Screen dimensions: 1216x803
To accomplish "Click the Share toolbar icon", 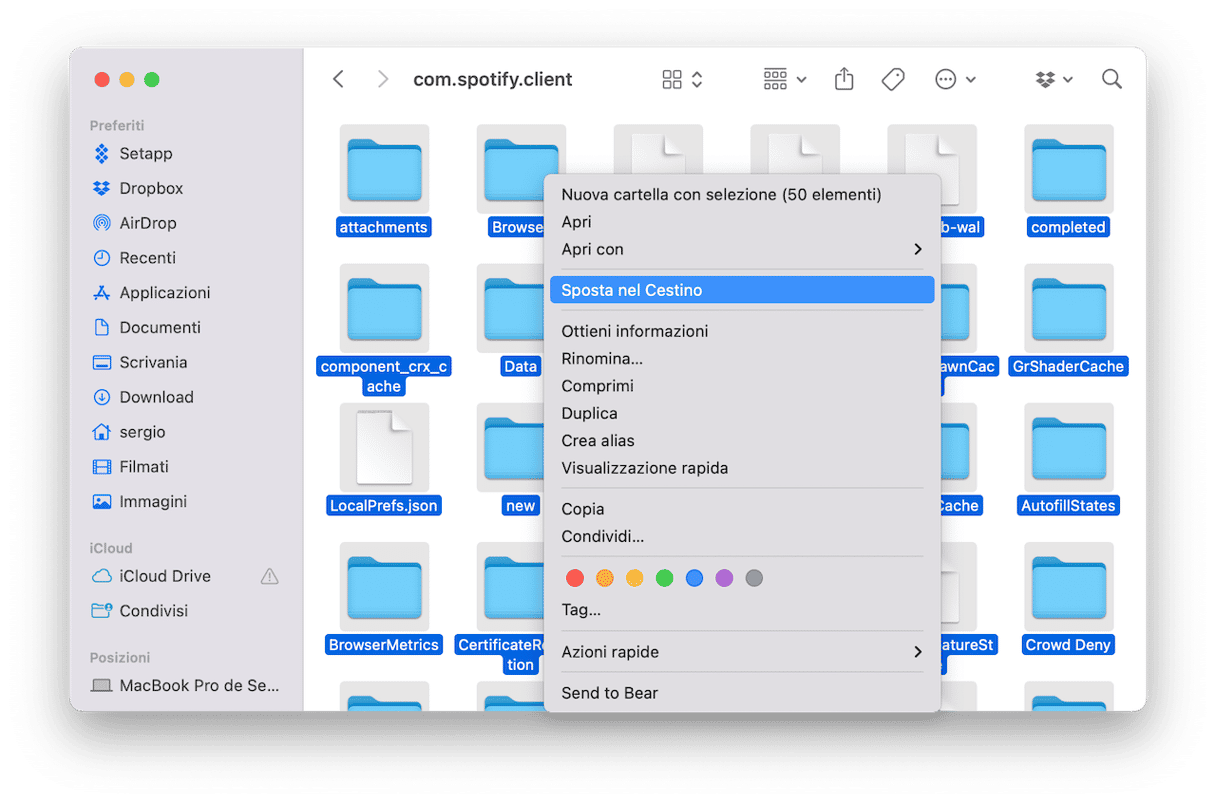I will pyautogui.click(x=844, y=79).
